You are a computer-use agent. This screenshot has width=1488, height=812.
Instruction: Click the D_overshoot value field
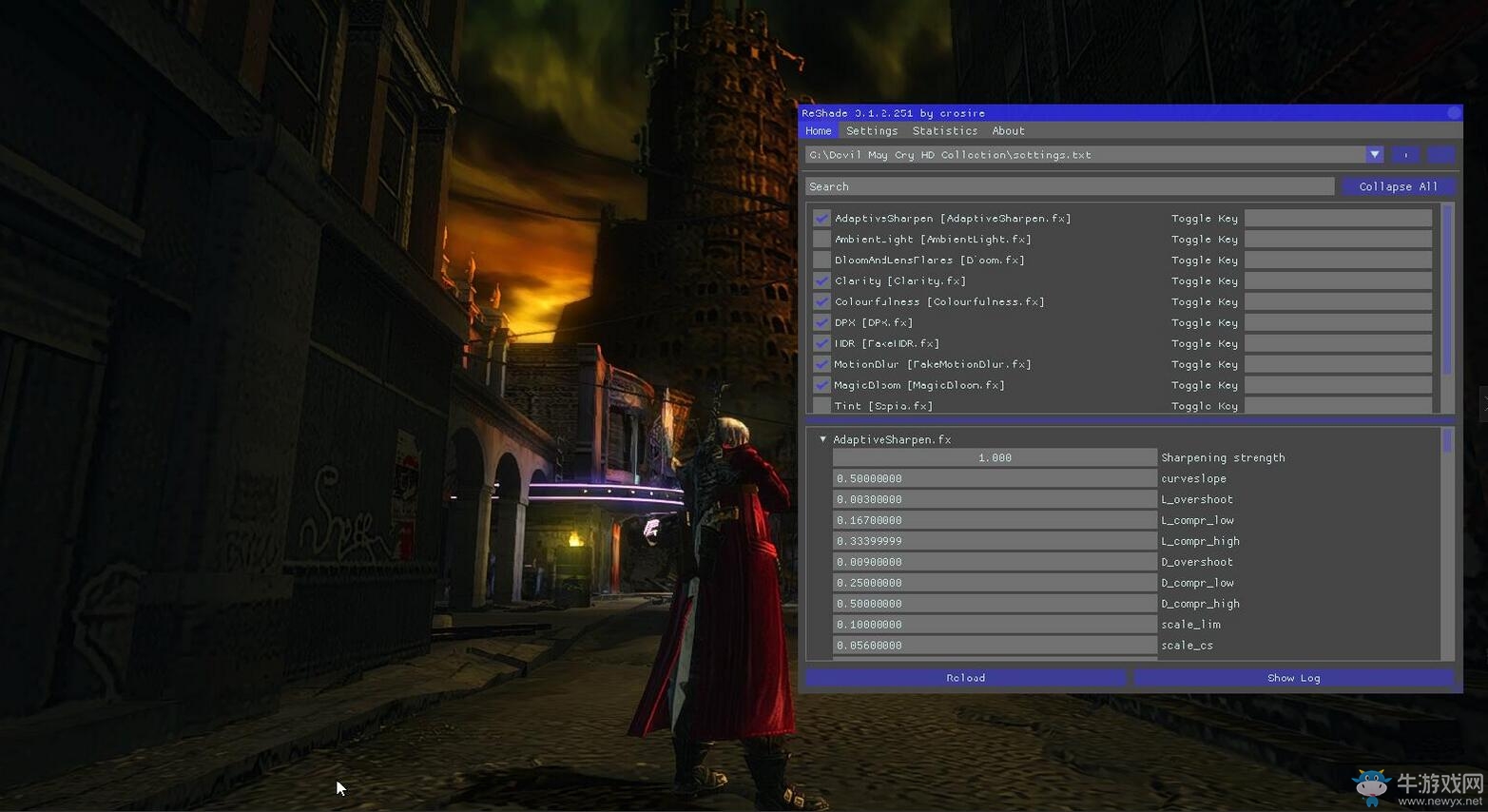tap(995, 563)
